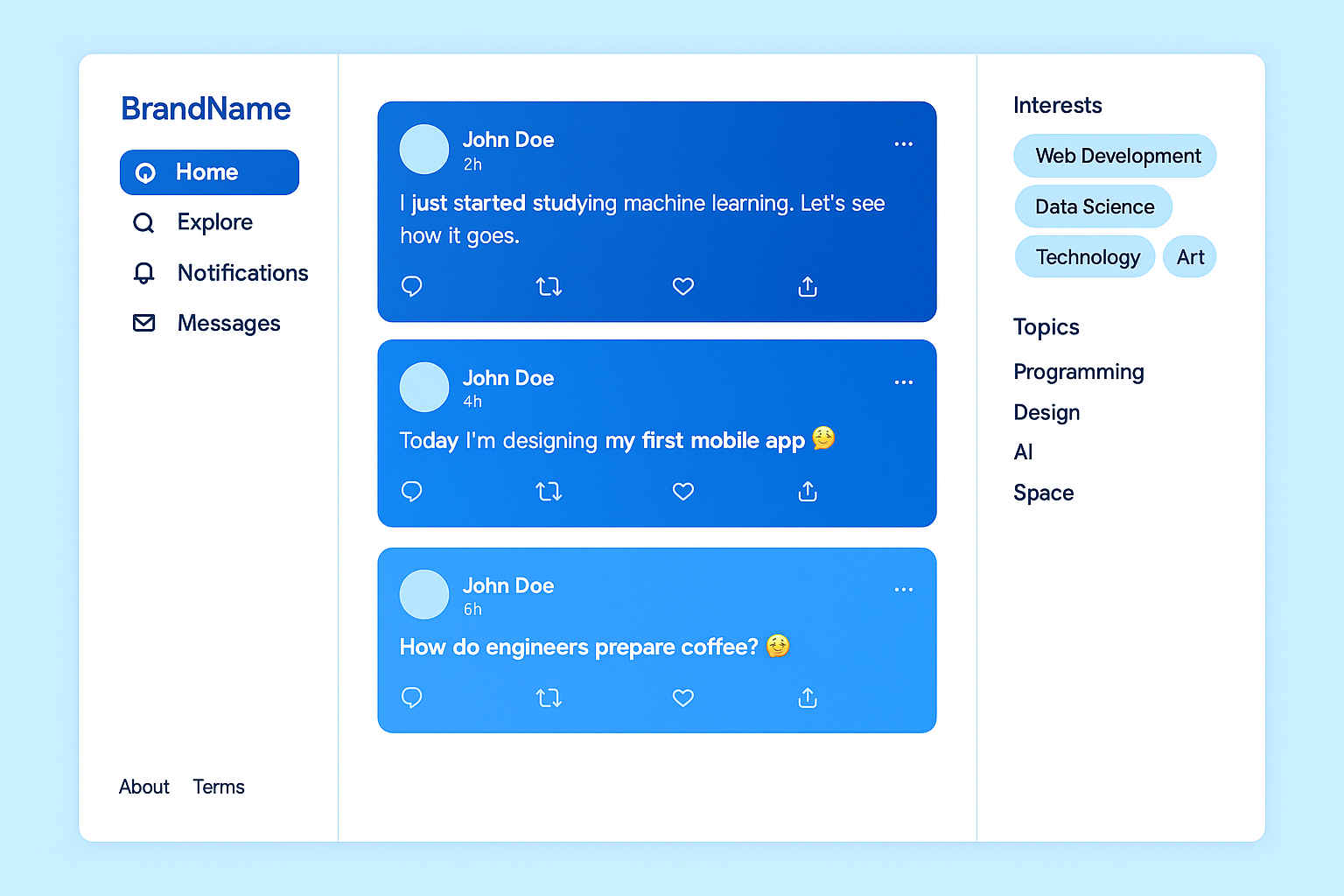The width and height of the screenshot is (1344, 896).
Task: Switch to the Home tab
Action: click(x=208, y=172)
